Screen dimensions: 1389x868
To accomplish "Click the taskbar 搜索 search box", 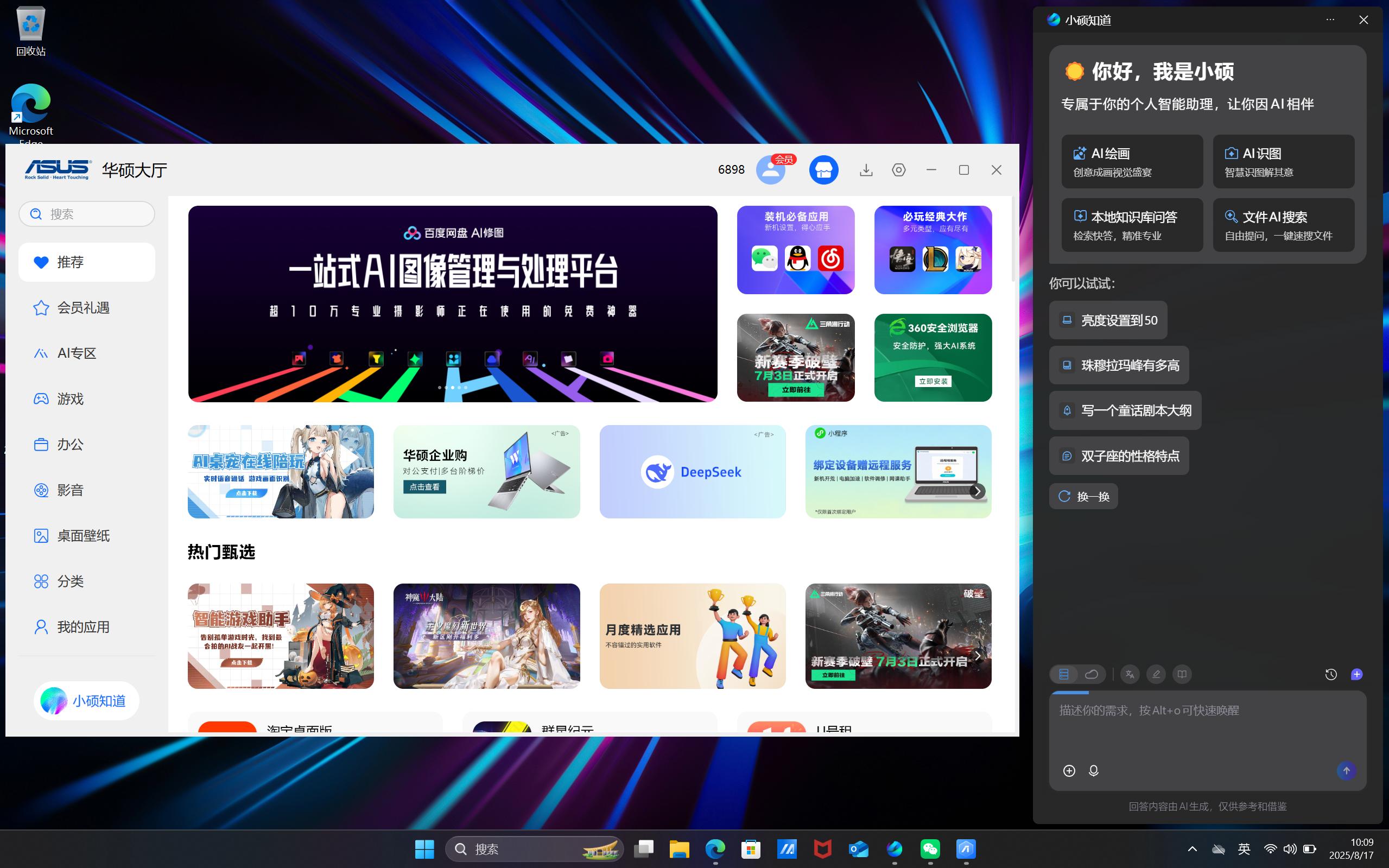I will (534, 848).
